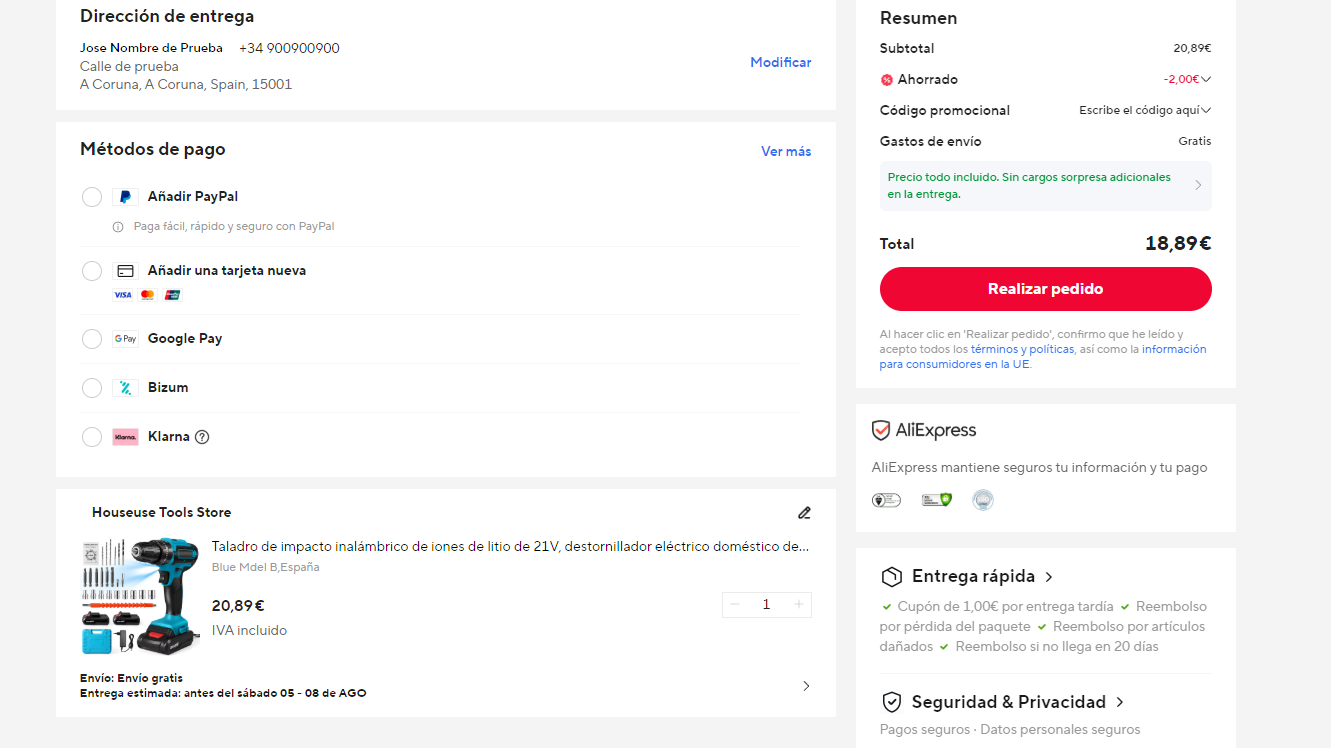Expand the Seguridad & Privacidad chevron
This screenshot has width=1331, height=748.
point(1120,702)
